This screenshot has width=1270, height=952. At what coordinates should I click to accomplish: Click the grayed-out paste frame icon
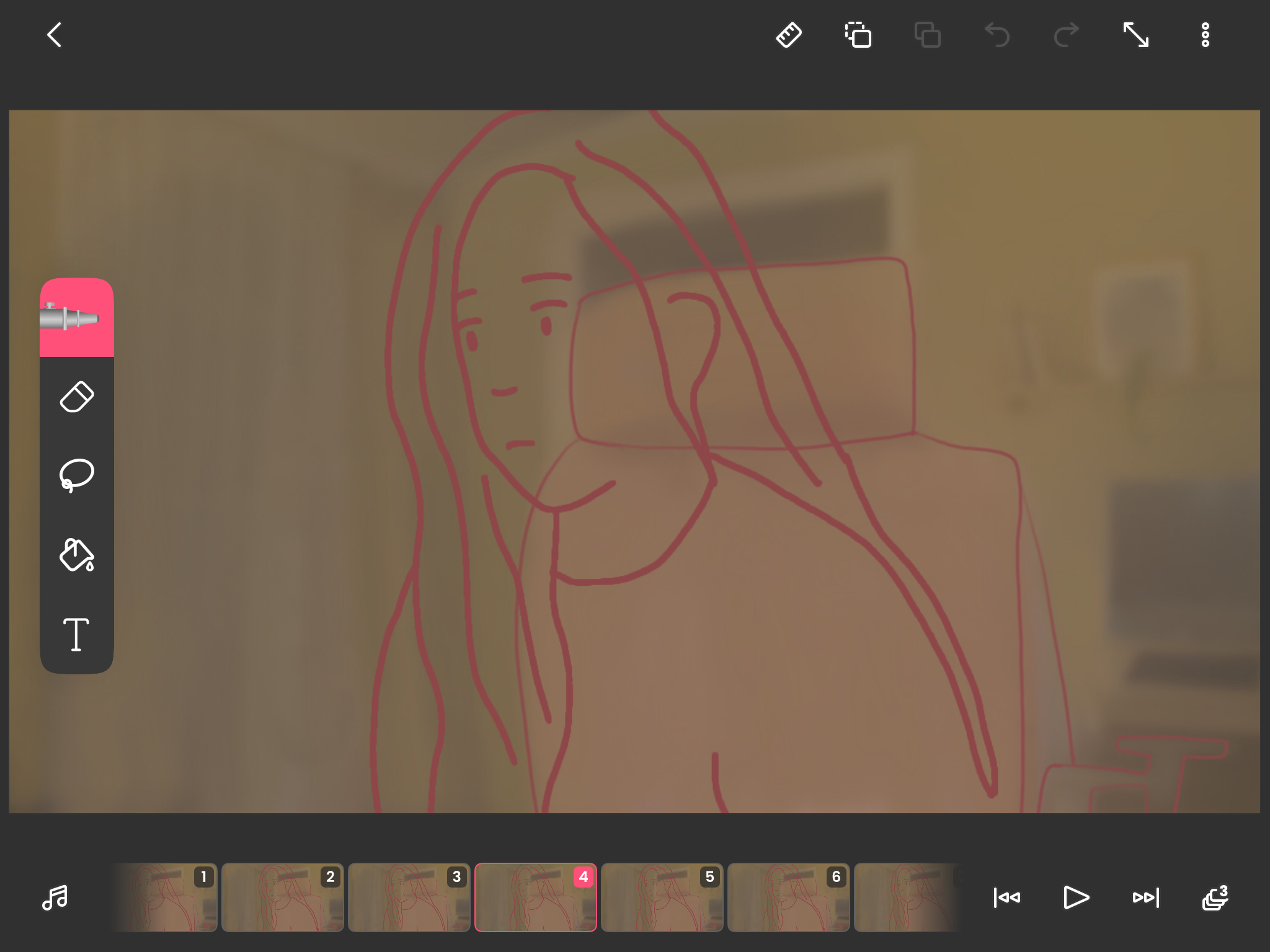point(928,35)
